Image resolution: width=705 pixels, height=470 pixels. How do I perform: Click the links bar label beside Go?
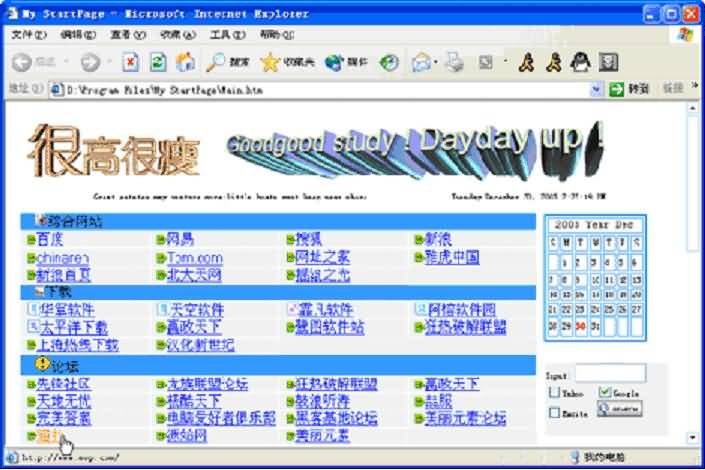(673, 88)
